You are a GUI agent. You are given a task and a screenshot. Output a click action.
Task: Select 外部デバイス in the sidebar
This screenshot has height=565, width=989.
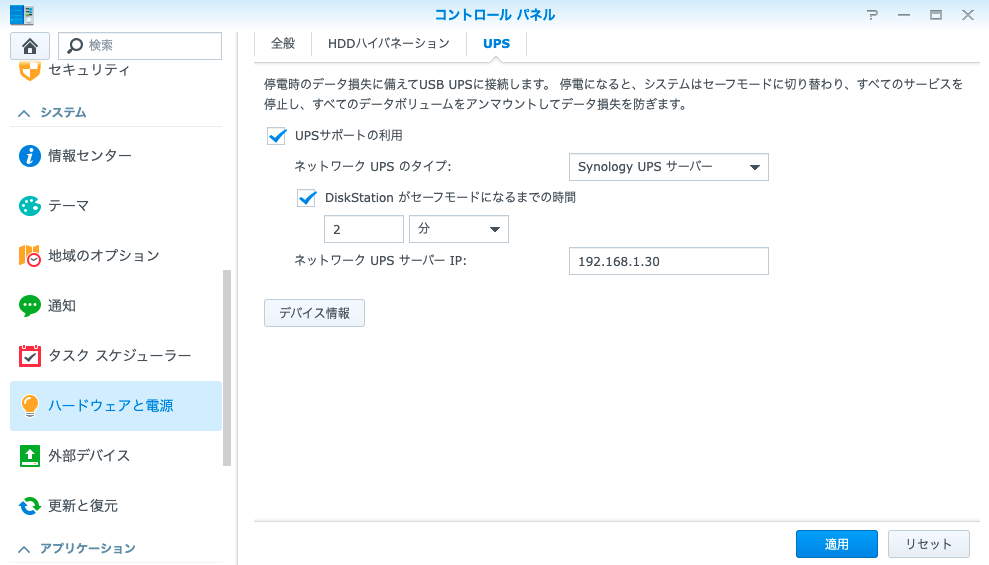point(116,455)
